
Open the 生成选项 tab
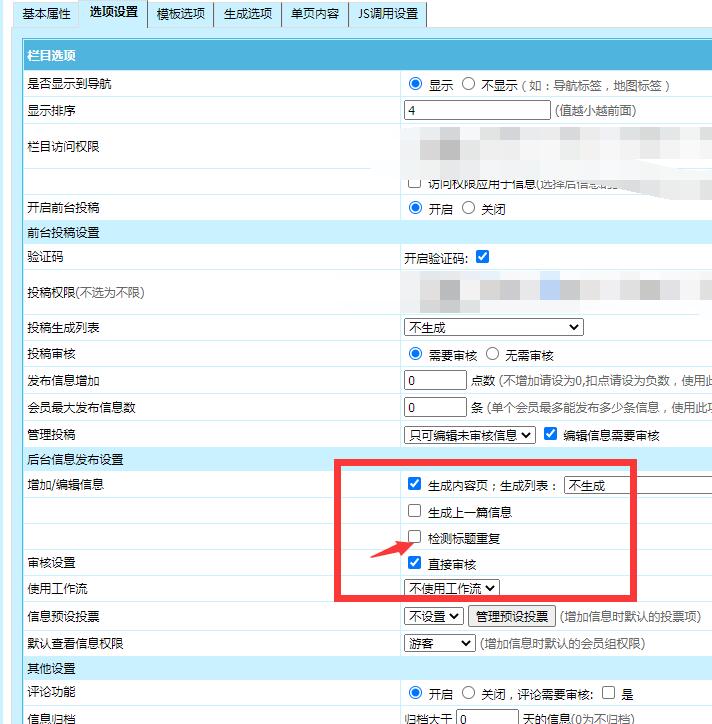pyautogui.click(x=246, y=14)
